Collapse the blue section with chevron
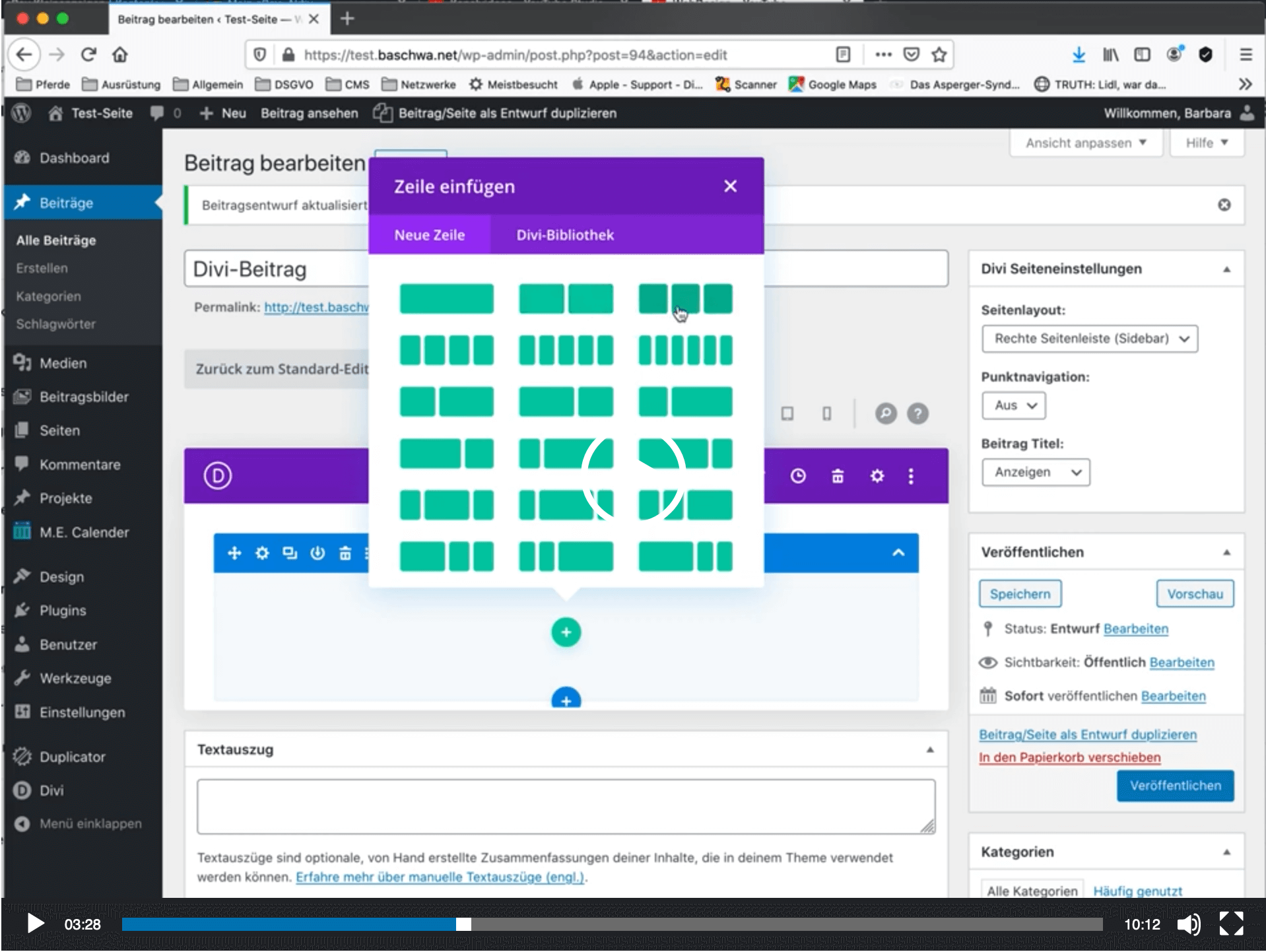This screenshot has width=1266, height=952. click(x=898, y=553)
